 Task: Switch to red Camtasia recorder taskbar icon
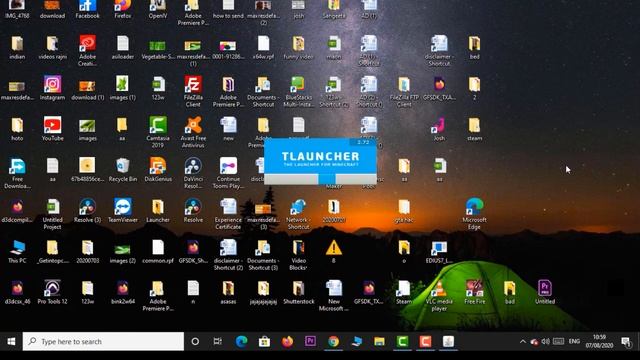(x=425, y=341)
